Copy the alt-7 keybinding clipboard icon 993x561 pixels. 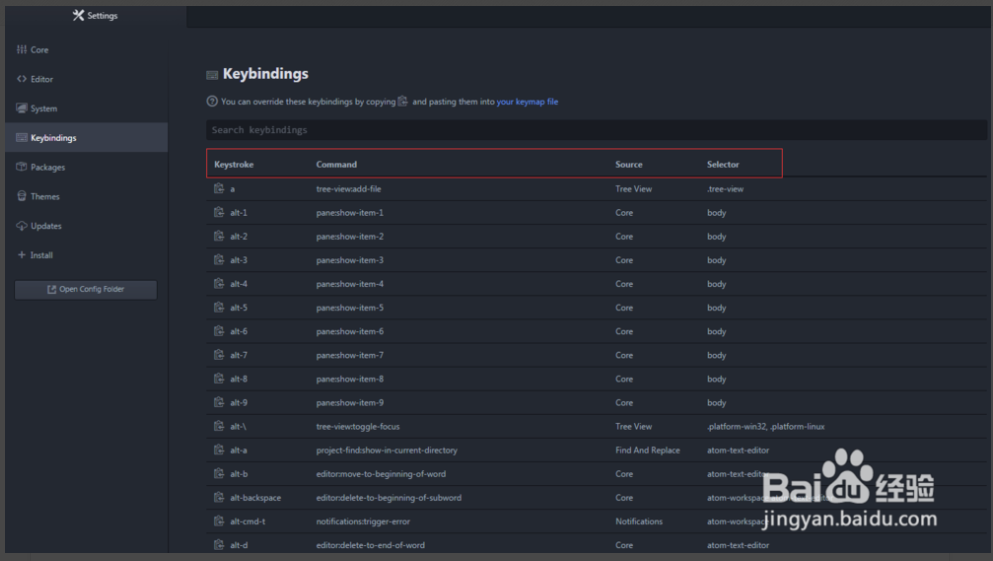point(218,355)
